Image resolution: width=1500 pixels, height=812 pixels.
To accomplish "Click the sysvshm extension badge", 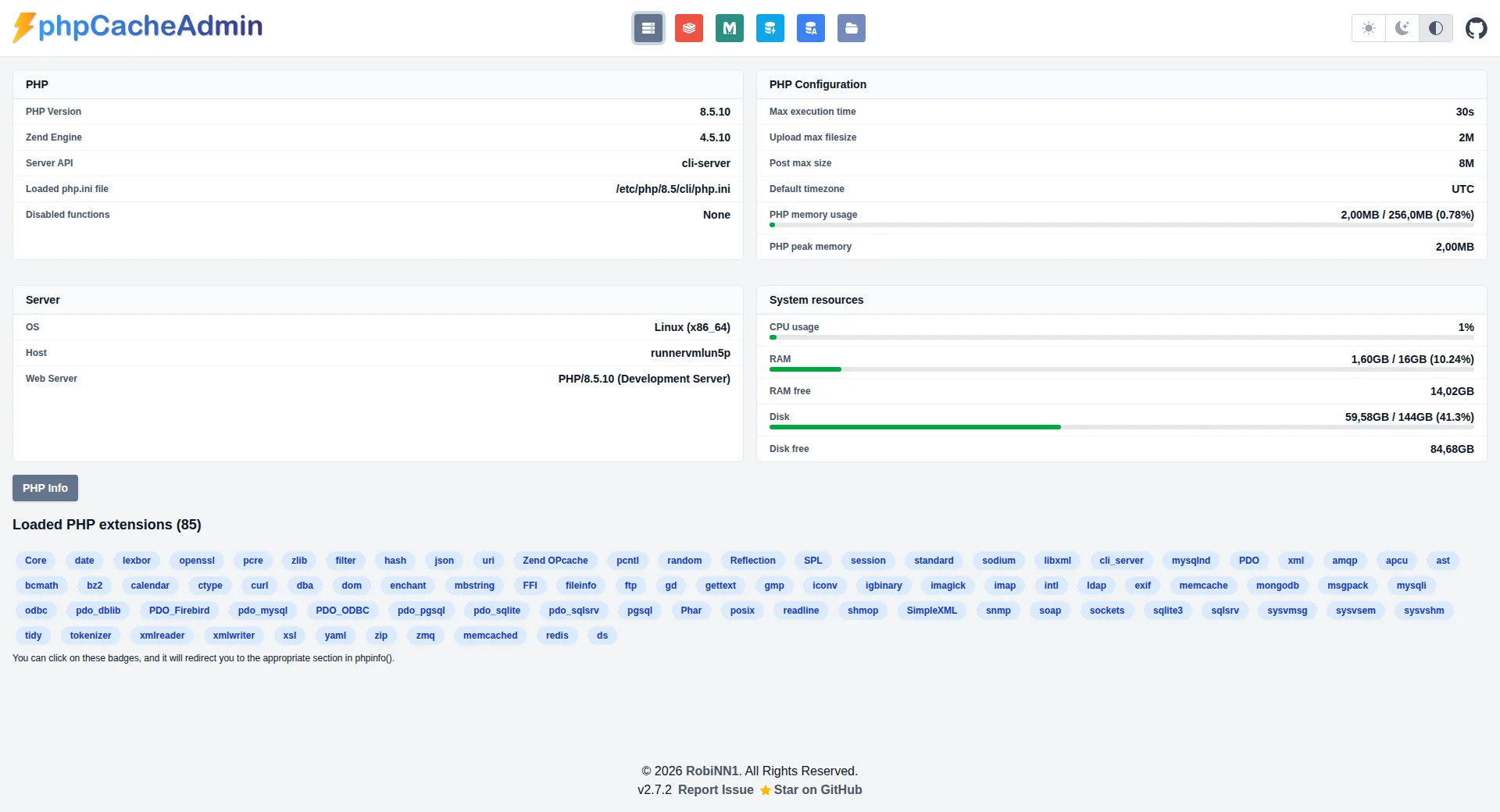I will 1423,611.
